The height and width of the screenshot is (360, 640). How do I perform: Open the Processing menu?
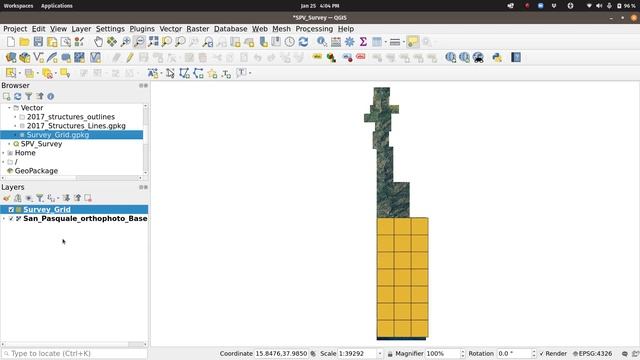(314, 29)
